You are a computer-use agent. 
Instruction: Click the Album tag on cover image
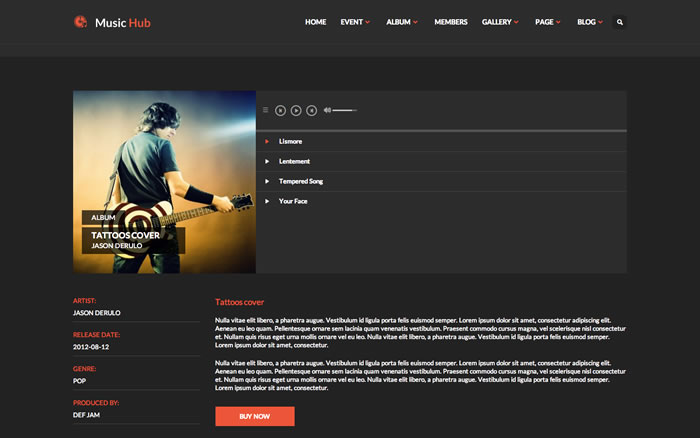pos(103,217)
